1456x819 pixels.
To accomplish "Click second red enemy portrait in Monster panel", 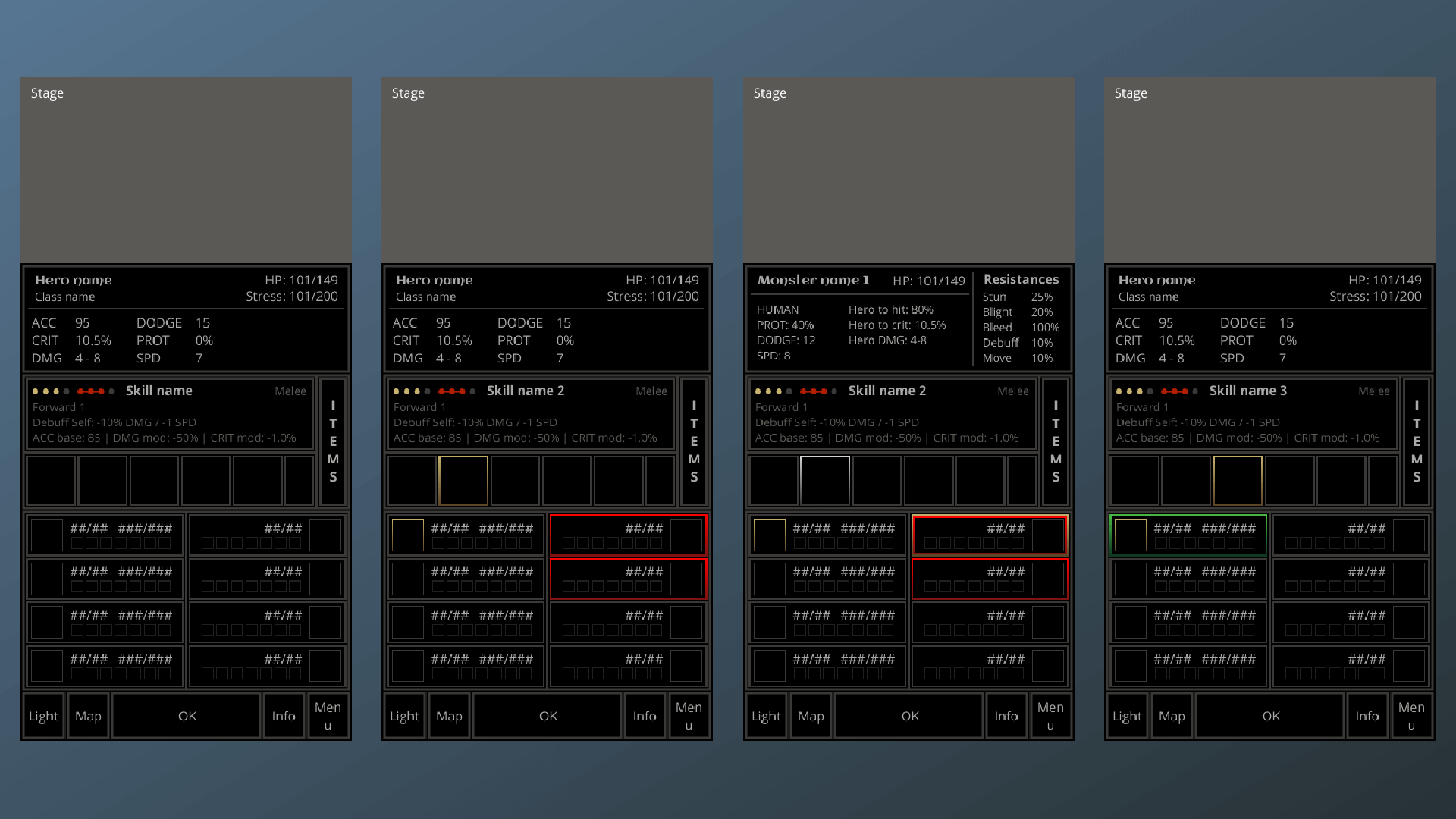I will [1048, 579].
